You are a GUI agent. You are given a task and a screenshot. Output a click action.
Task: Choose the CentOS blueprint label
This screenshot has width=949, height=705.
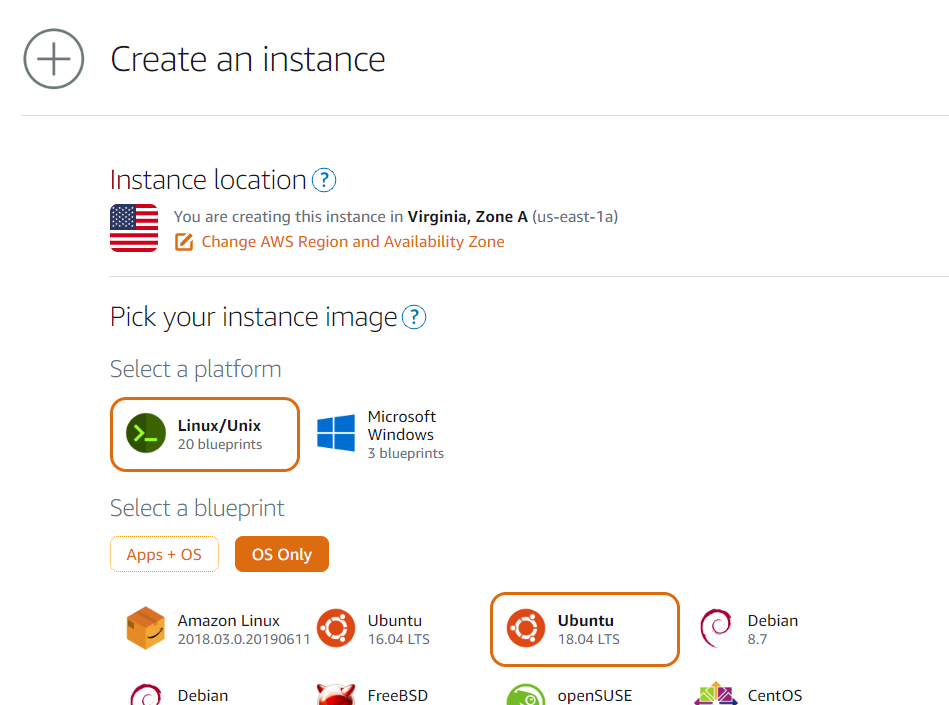[x=775, y=696]
